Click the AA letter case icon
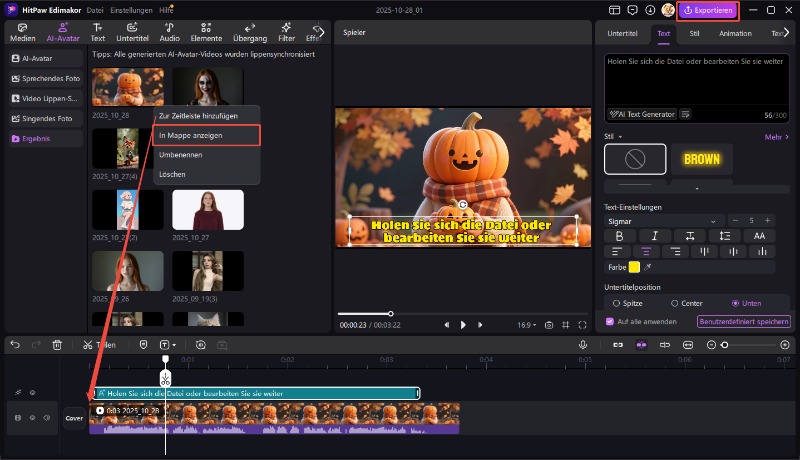 759,236
